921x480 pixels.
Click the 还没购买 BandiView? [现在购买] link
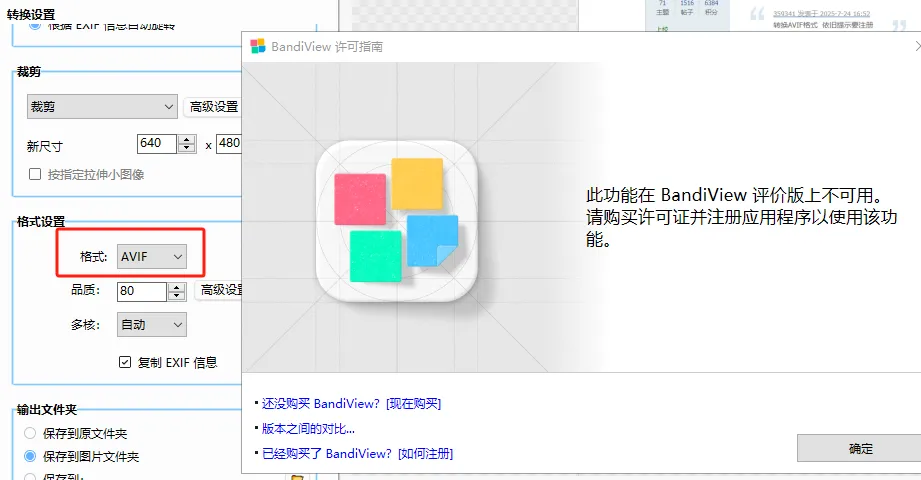coord(351,404)
